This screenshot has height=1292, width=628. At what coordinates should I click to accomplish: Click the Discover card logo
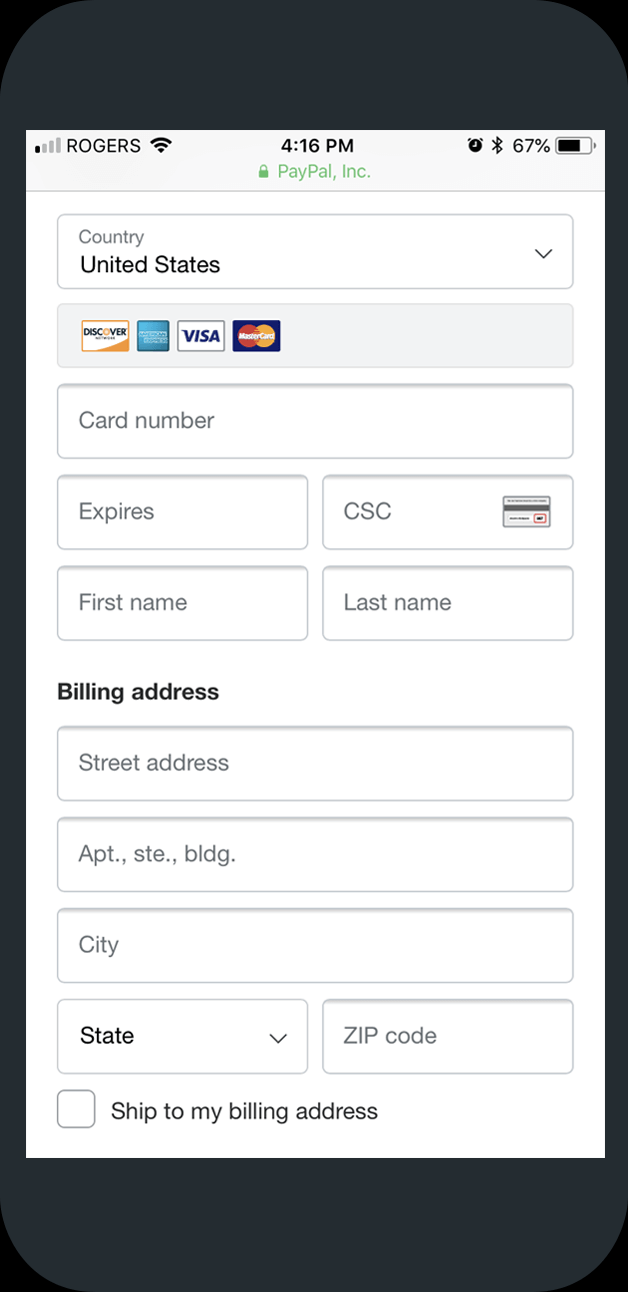(105, 335)
